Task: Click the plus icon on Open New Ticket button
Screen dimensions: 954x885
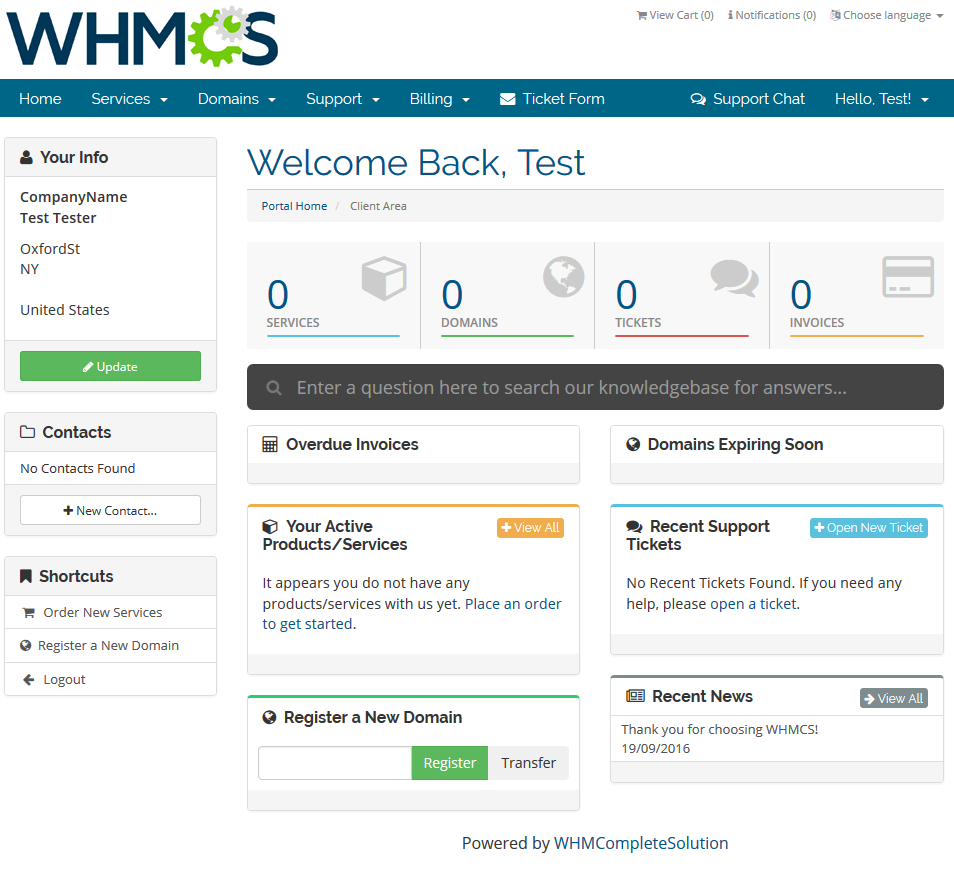Action: (819, 528)
